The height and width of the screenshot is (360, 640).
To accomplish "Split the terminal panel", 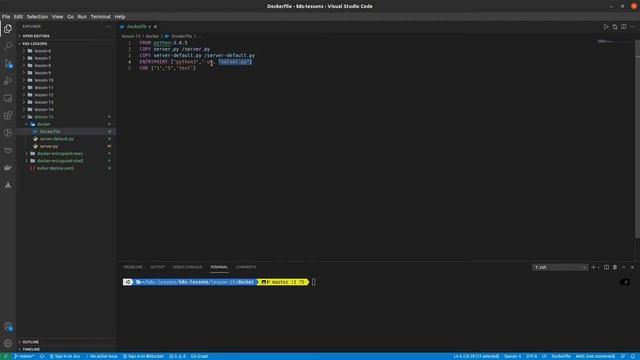I will (x=606, y=267).
